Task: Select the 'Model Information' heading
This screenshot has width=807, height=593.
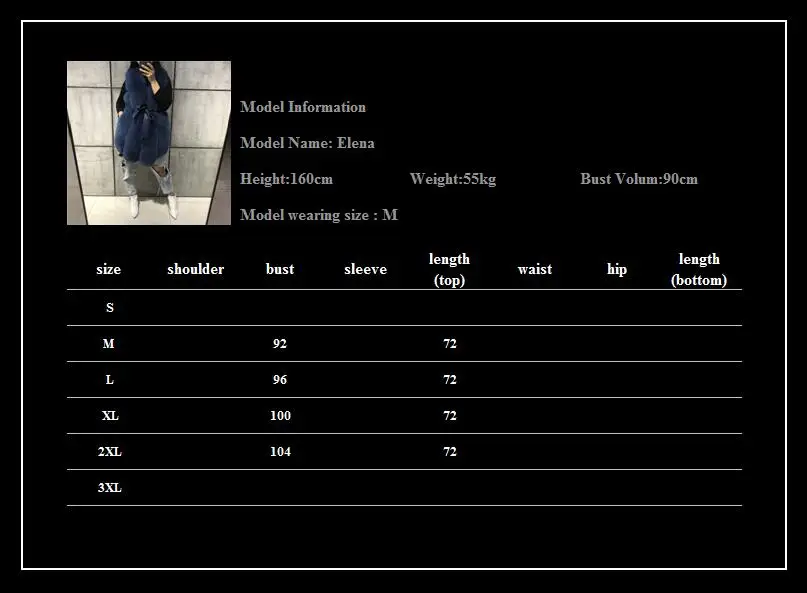Action: point(303,107)
